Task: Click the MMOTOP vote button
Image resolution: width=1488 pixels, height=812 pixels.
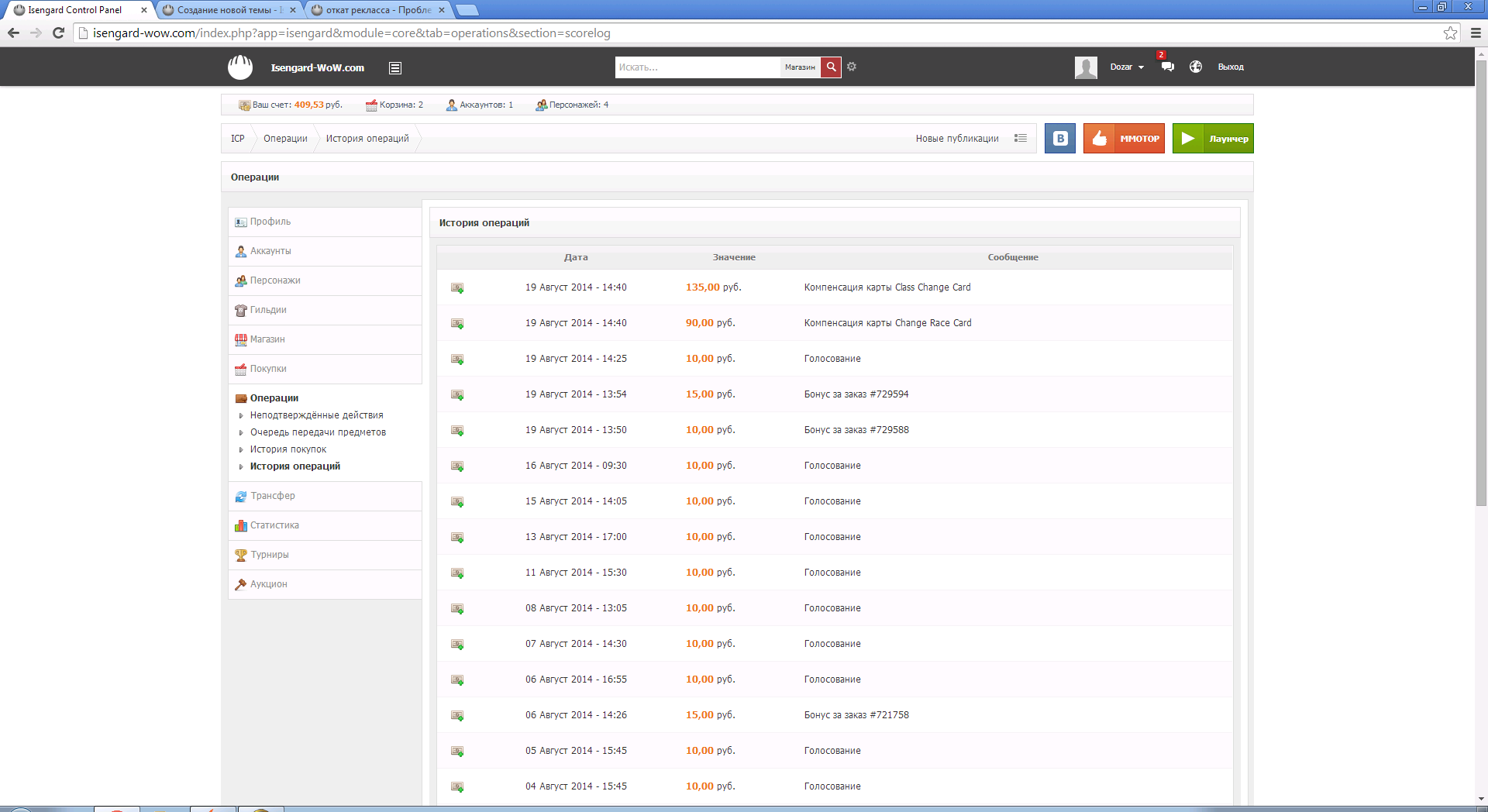Action: click(1124, 139)
